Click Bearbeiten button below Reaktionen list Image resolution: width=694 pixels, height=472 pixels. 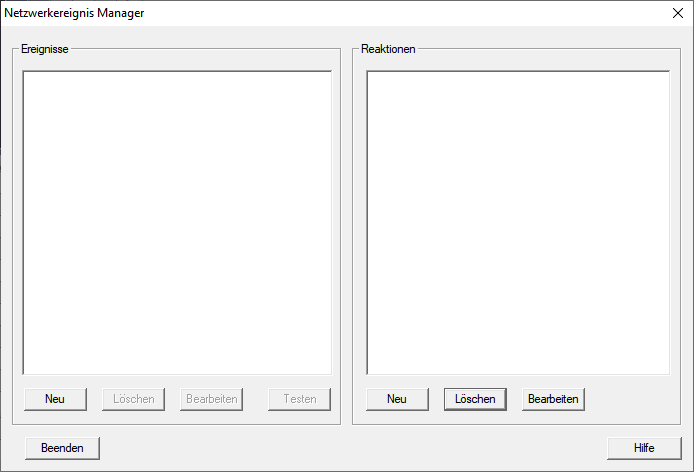click(553, 399)
